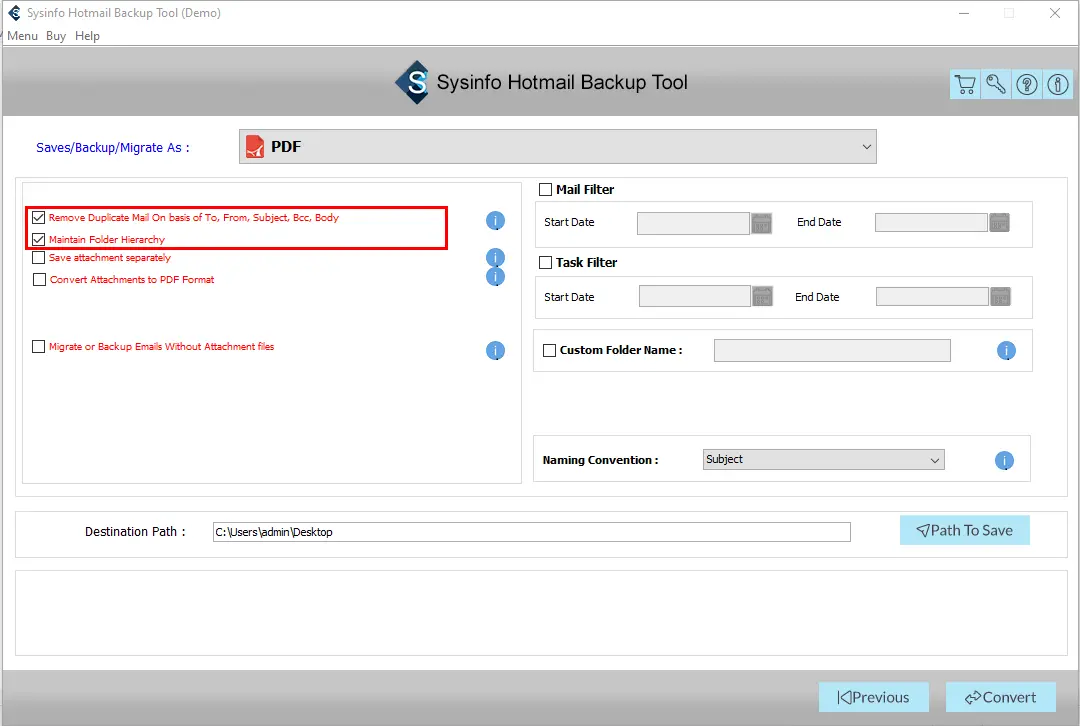Enable the Mail Filter checkbox
The width and height of the screenshot is (1080, 726).
click(x=546, y=189)
